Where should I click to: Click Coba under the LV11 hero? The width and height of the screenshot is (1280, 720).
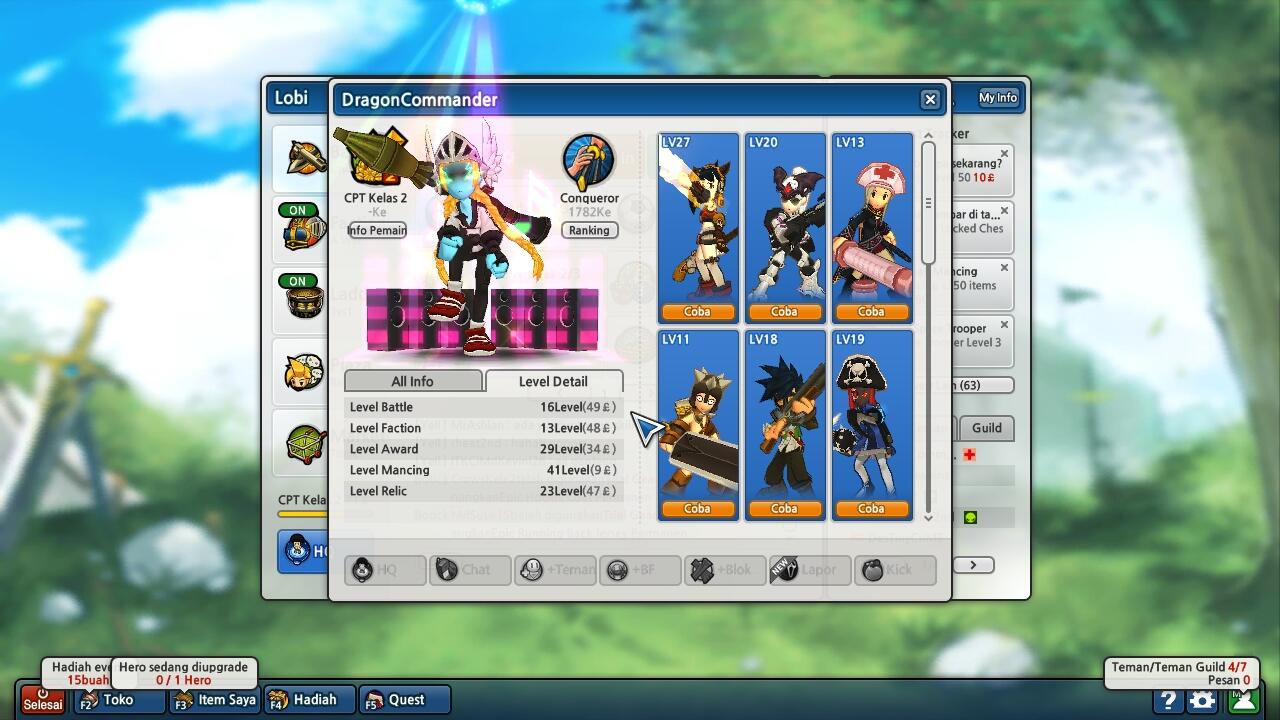[697, 509]
